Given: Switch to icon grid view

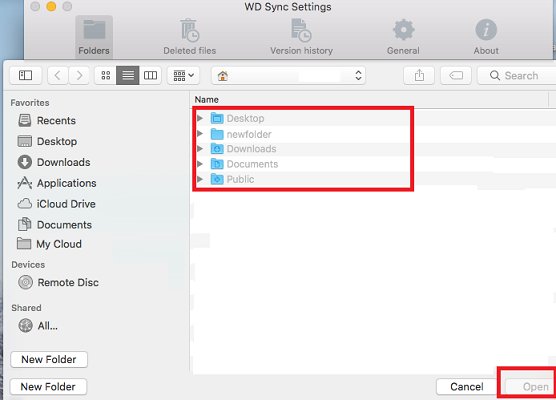Looking at the screenshot, I should coord(106,75).
